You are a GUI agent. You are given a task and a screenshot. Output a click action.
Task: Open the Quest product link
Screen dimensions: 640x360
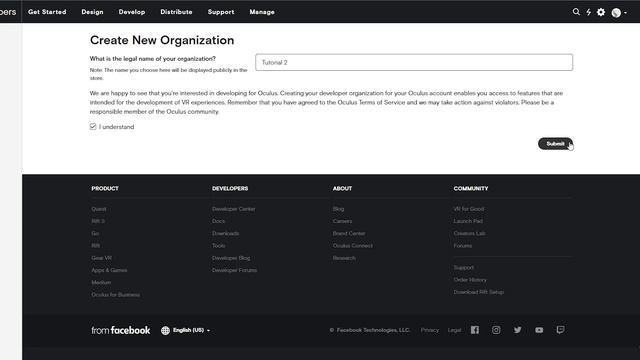point(99,209)
